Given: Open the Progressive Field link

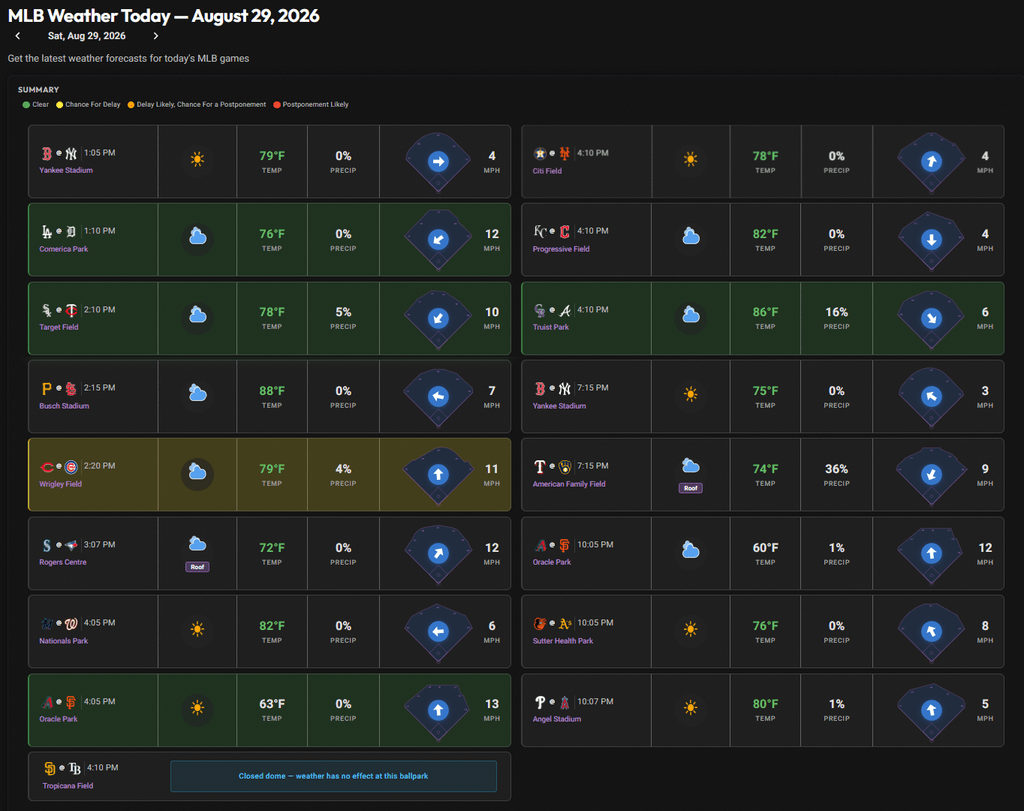Looking at the screenshot, I should point(561,249).
